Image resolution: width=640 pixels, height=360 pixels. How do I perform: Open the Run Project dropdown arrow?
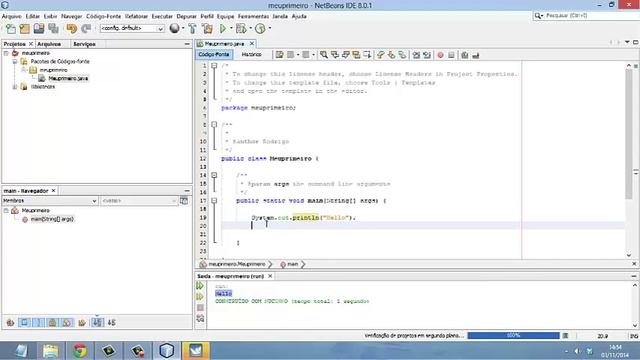click(x=231, y=28)
